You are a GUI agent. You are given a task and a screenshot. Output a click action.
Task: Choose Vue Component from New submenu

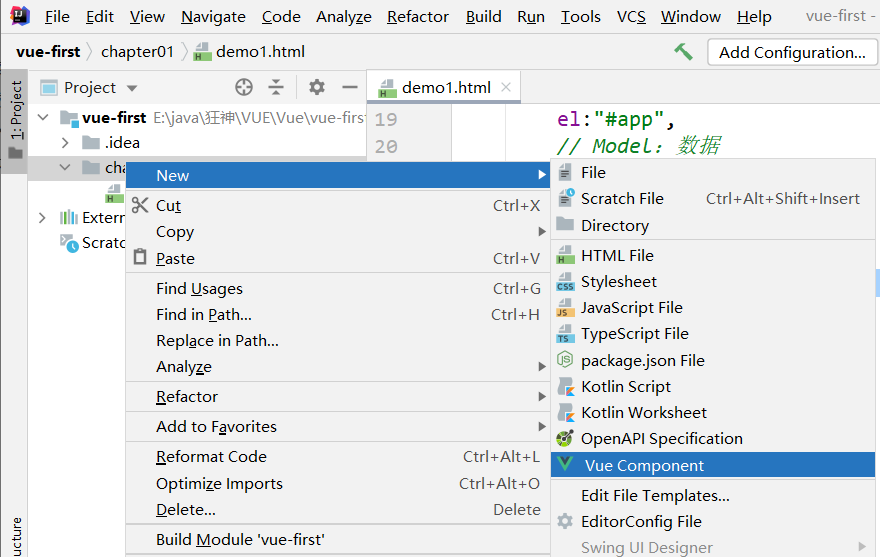(644, 465)
